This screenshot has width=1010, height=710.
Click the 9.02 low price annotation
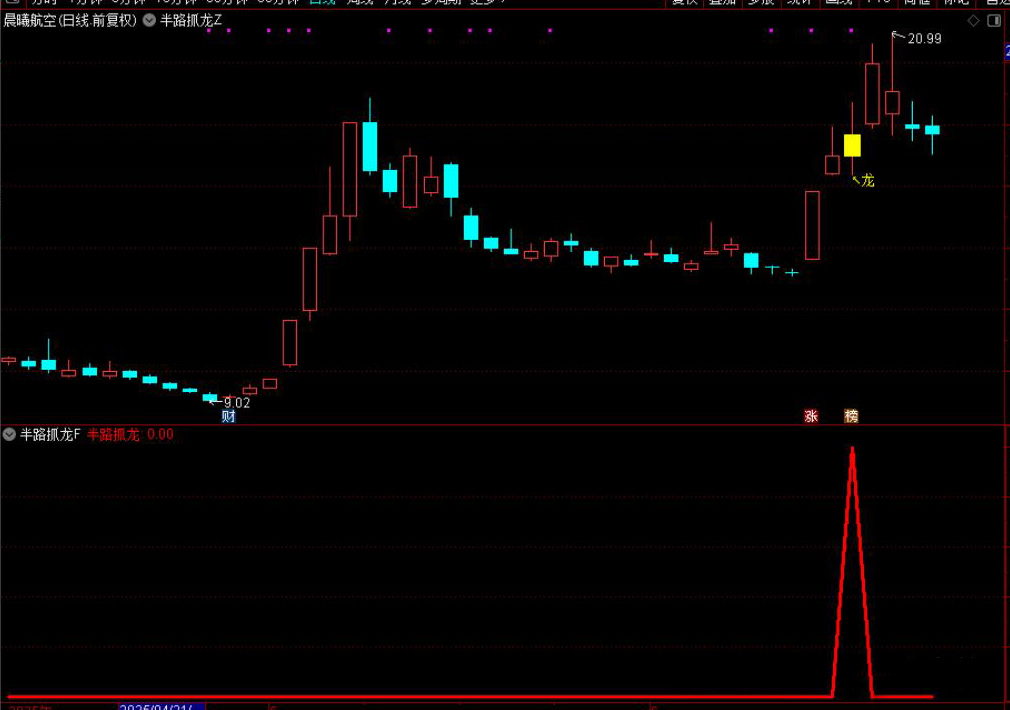(x=236, y=403)
